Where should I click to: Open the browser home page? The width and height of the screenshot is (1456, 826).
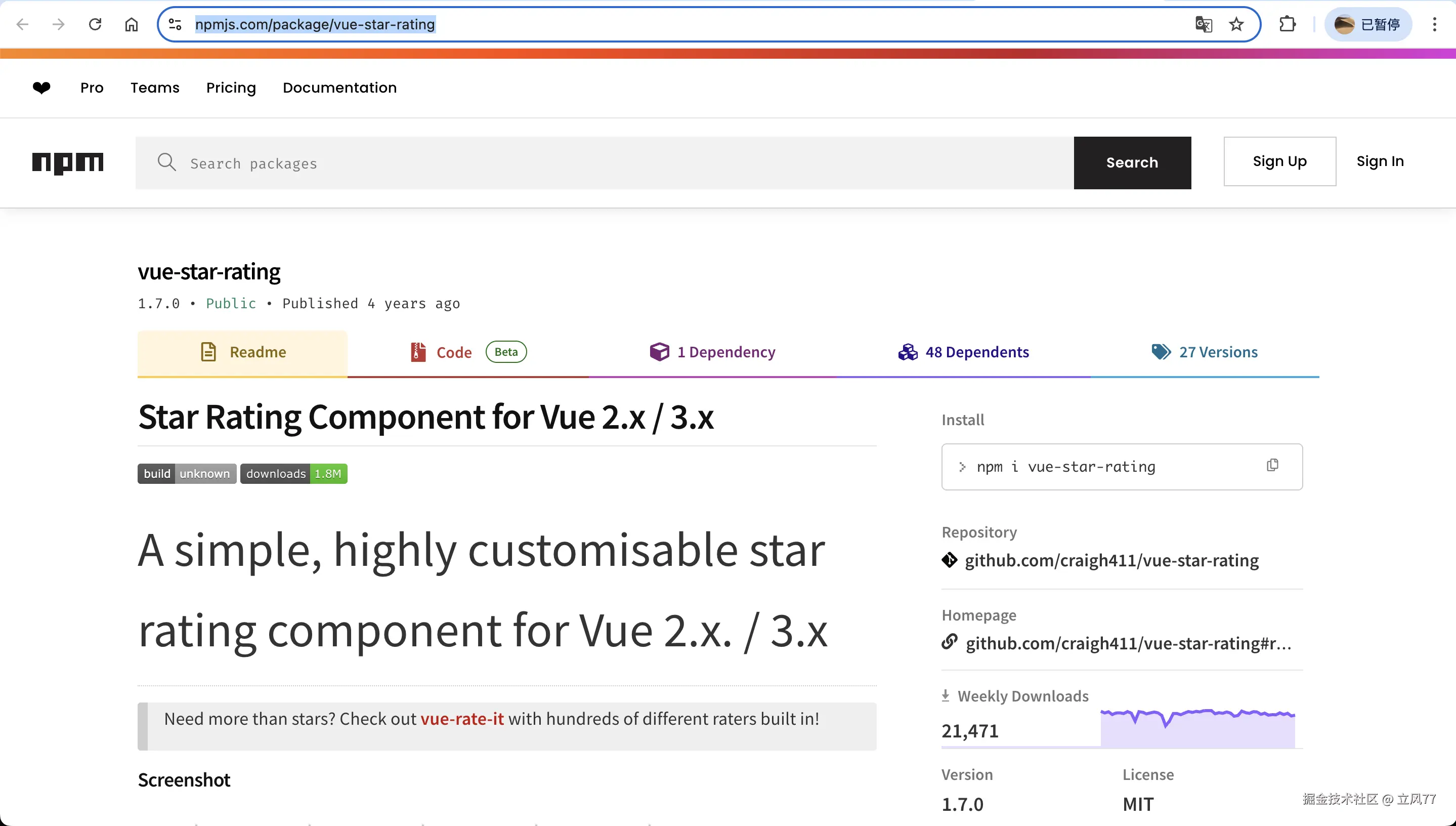[x=132, y=24]
